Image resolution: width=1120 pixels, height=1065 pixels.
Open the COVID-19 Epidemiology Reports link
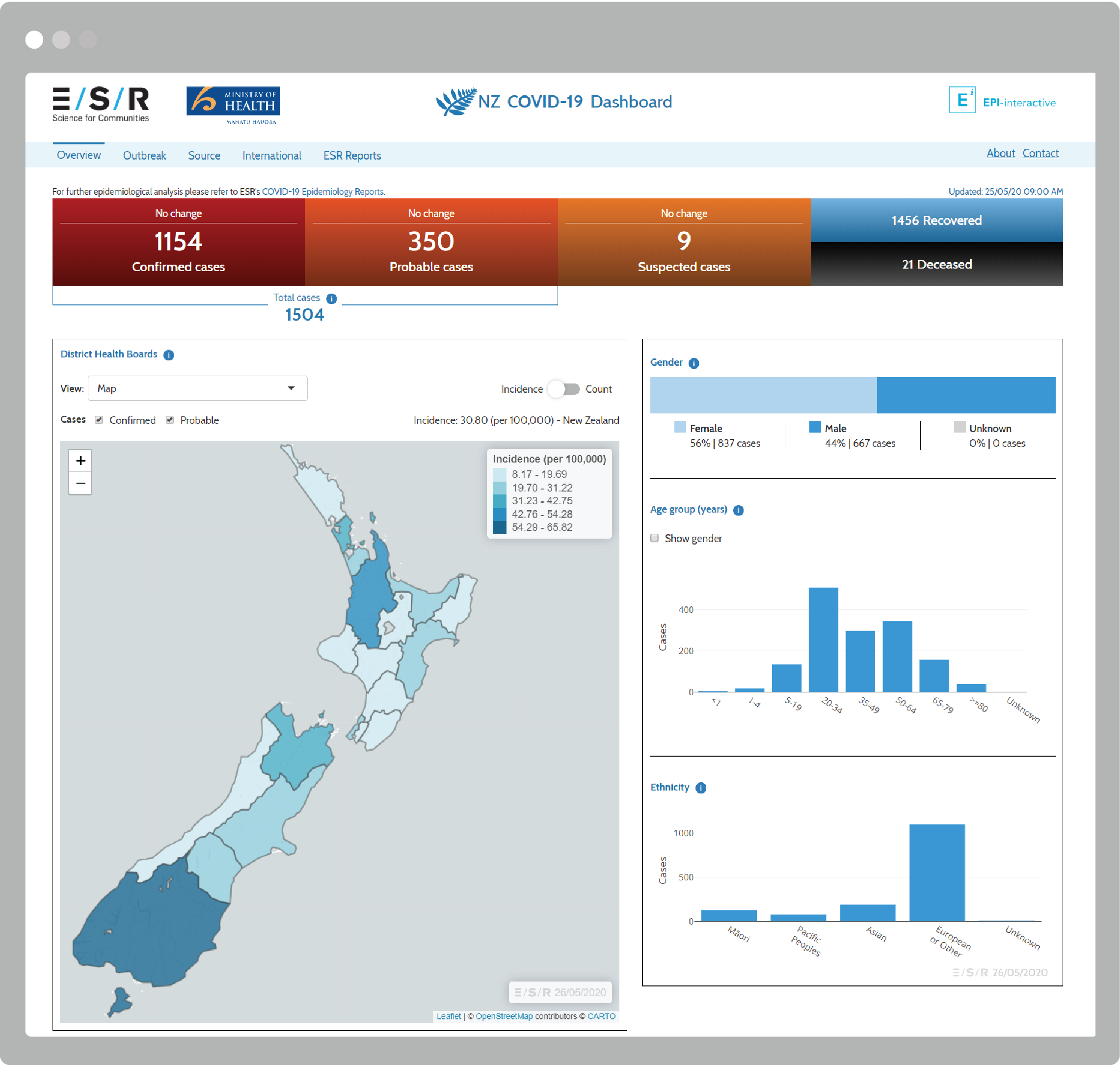(x=323, y=192)
